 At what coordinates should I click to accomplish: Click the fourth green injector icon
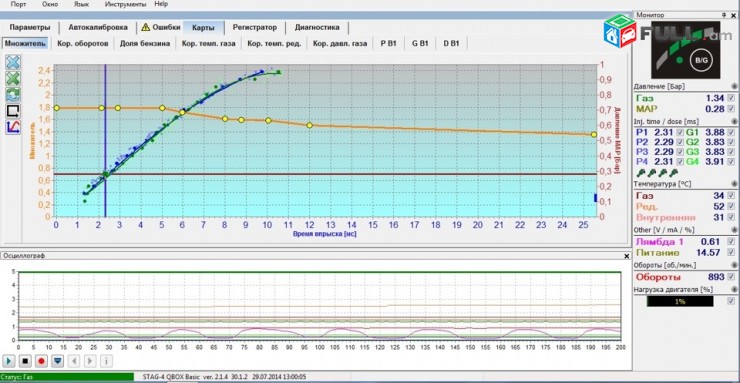point(673,174)
